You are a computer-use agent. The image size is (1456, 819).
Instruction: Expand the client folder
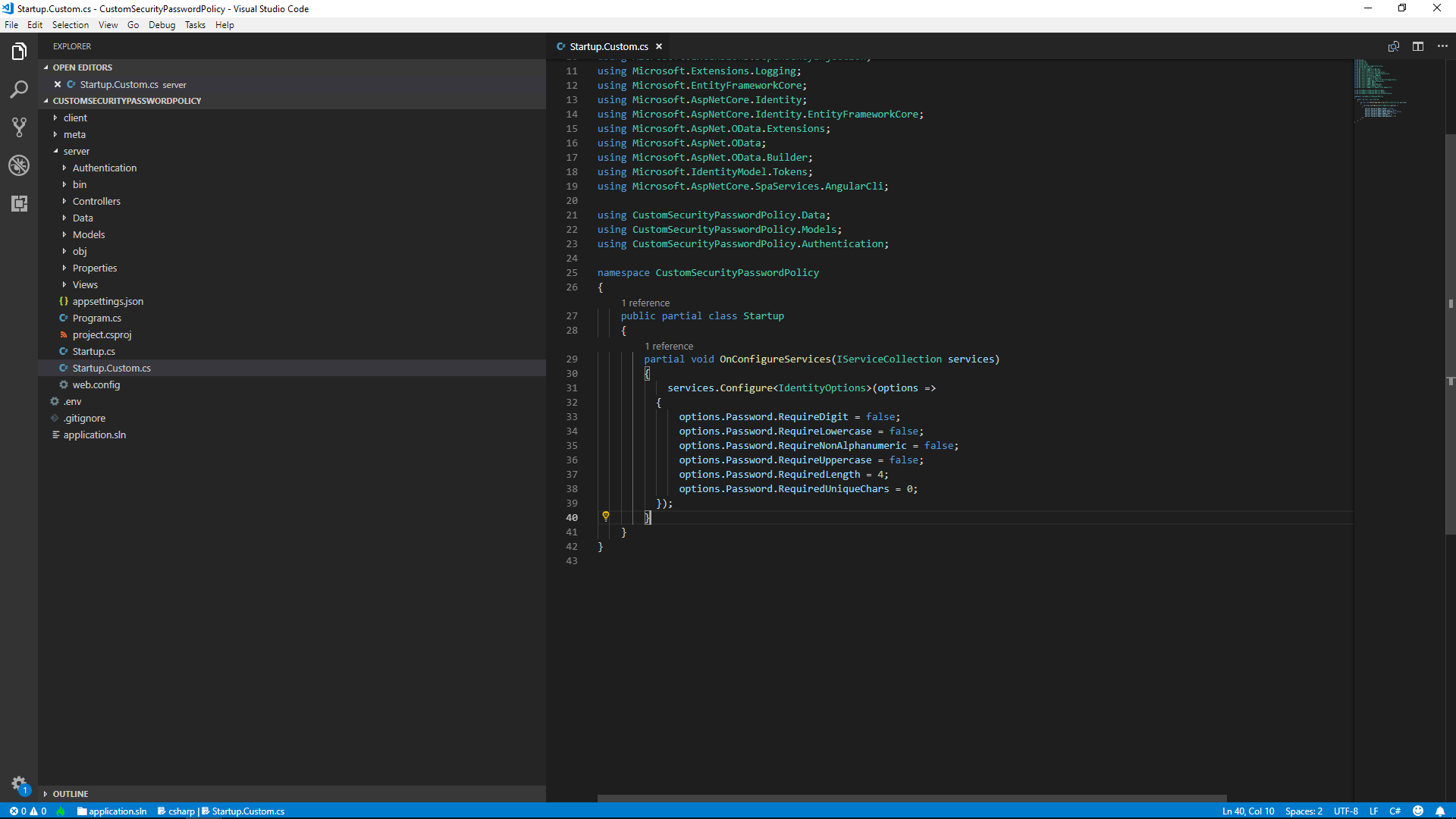pyautogui.click(x=292, y=118)
